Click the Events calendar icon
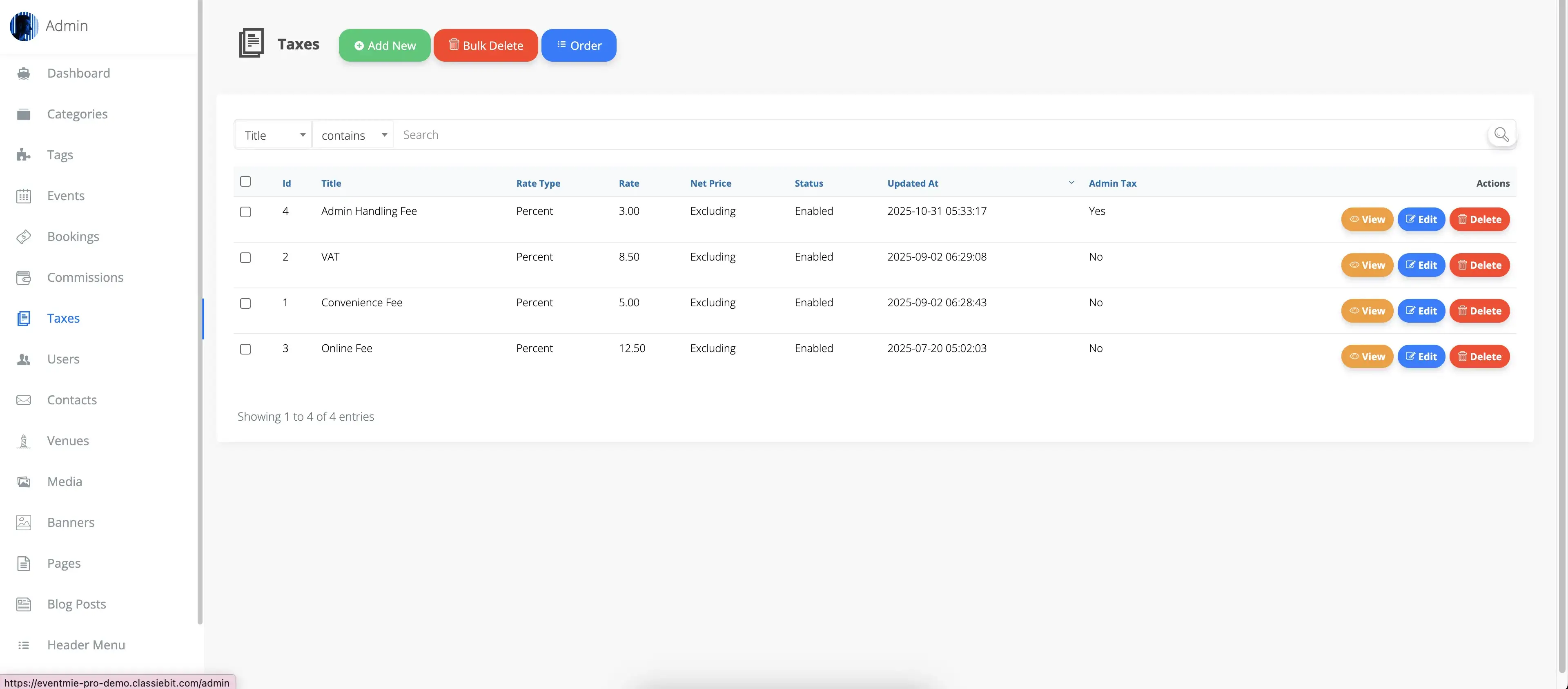This screenshot has width=1568, height=689. (24, 196)
